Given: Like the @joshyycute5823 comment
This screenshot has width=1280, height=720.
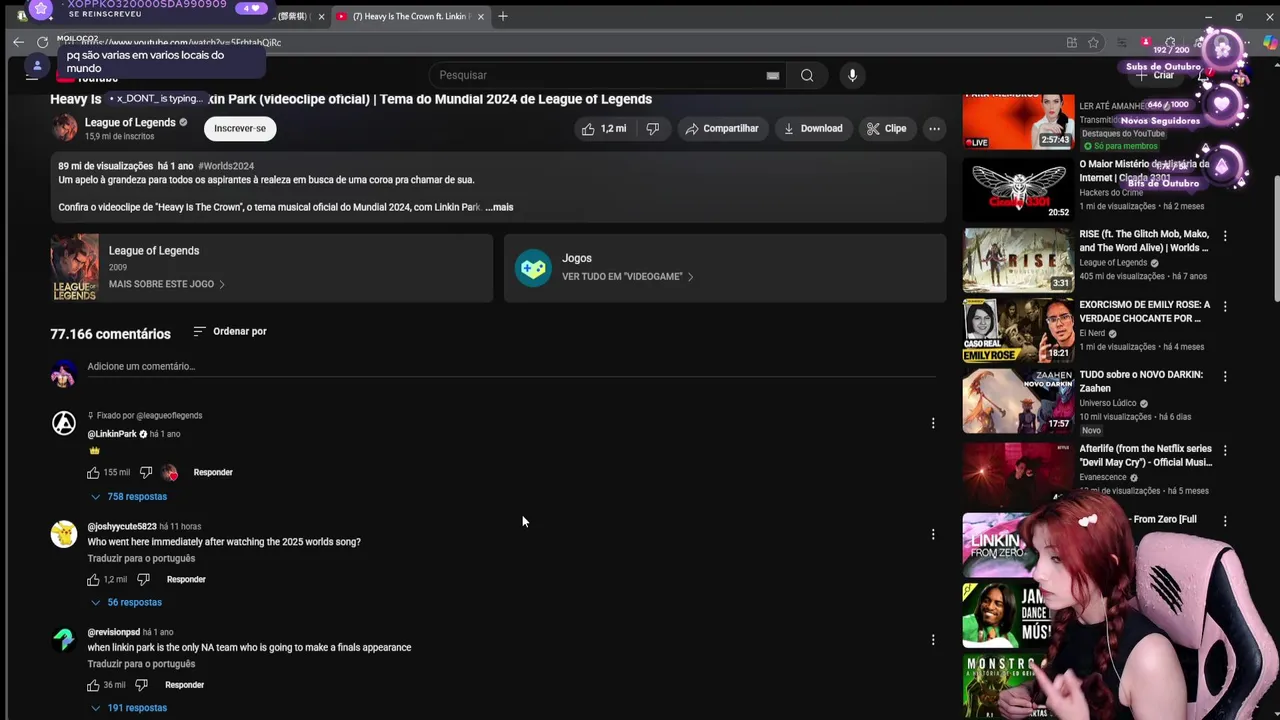Looking at the screenshot, I should point(93,579).
